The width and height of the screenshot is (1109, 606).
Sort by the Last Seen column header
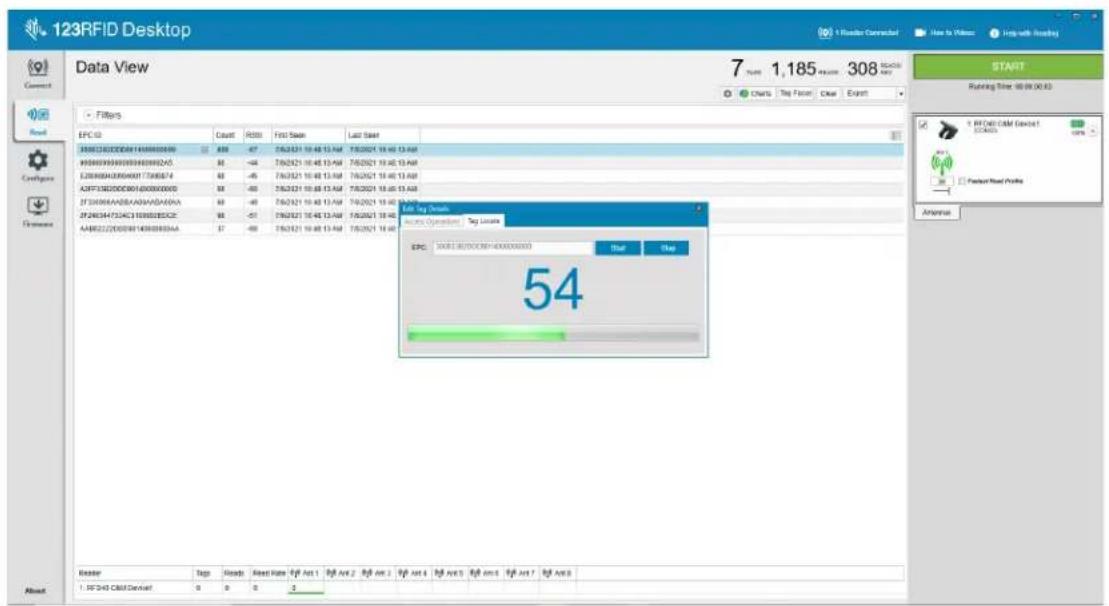(x=383, y=135)
